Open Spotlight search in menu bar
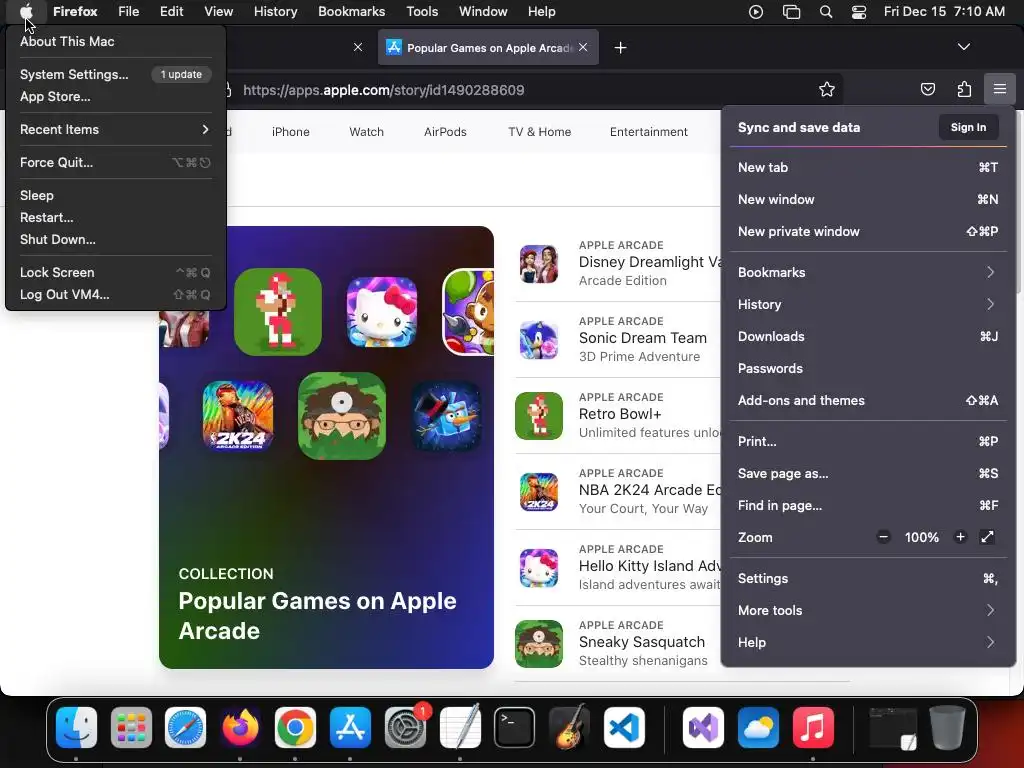 click(x=825, y=12)
